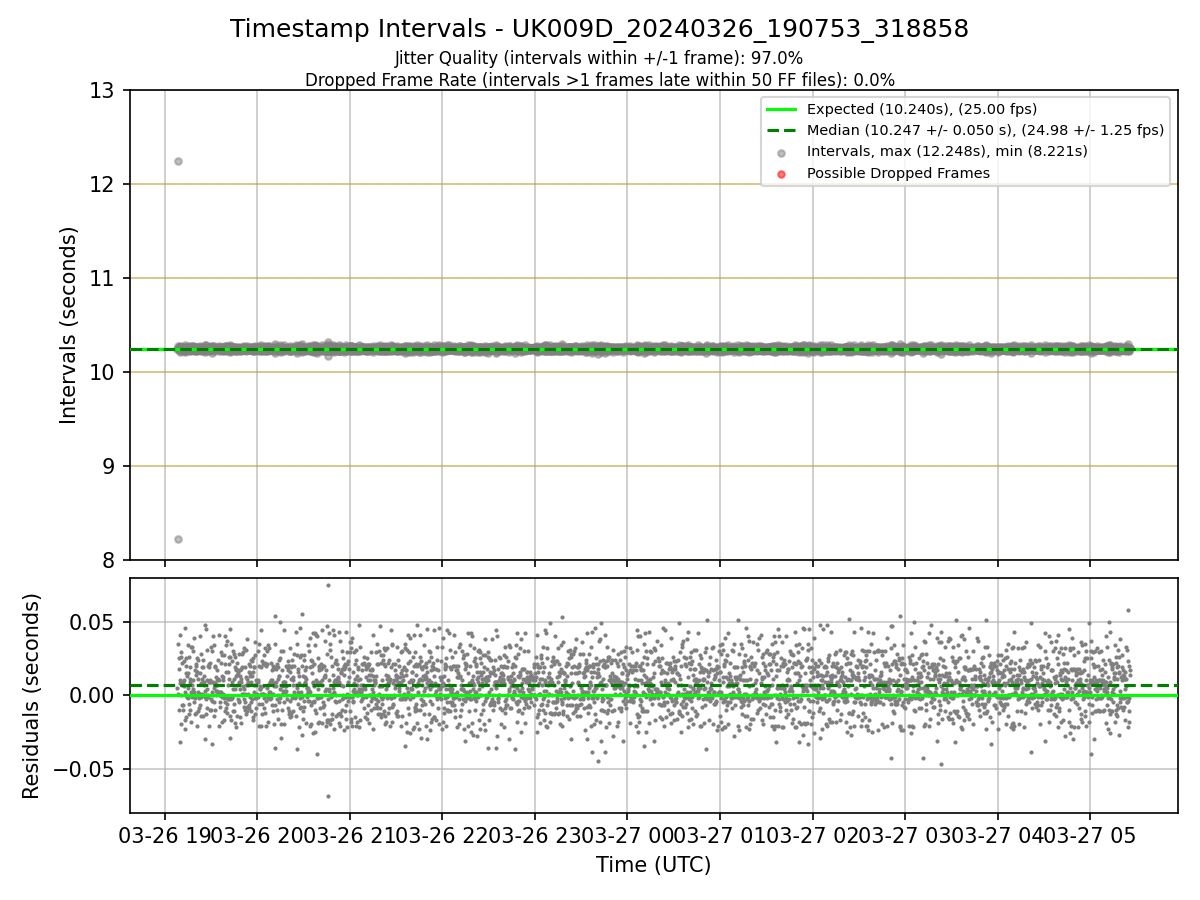Click the 'Intervals (seconds)' y-axis label
Viewport: 1200px width, 900px height.
coord(68,325)
